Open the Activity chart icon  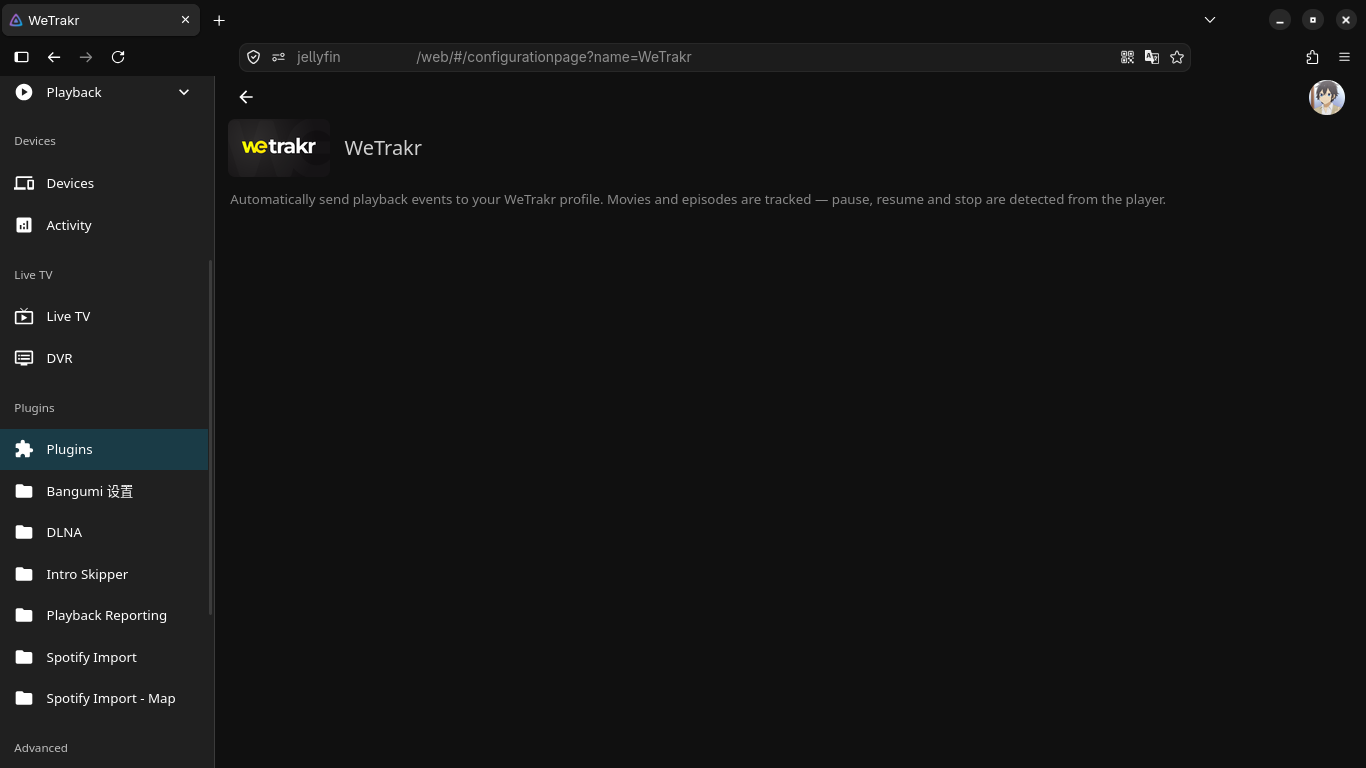click(24, 225)
